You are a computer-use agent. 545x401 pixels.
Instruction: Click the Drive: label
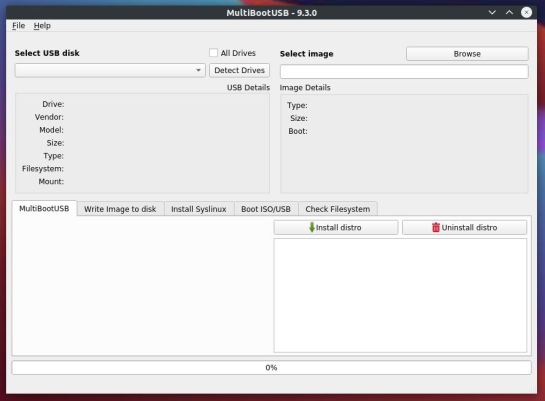[53, 104]
